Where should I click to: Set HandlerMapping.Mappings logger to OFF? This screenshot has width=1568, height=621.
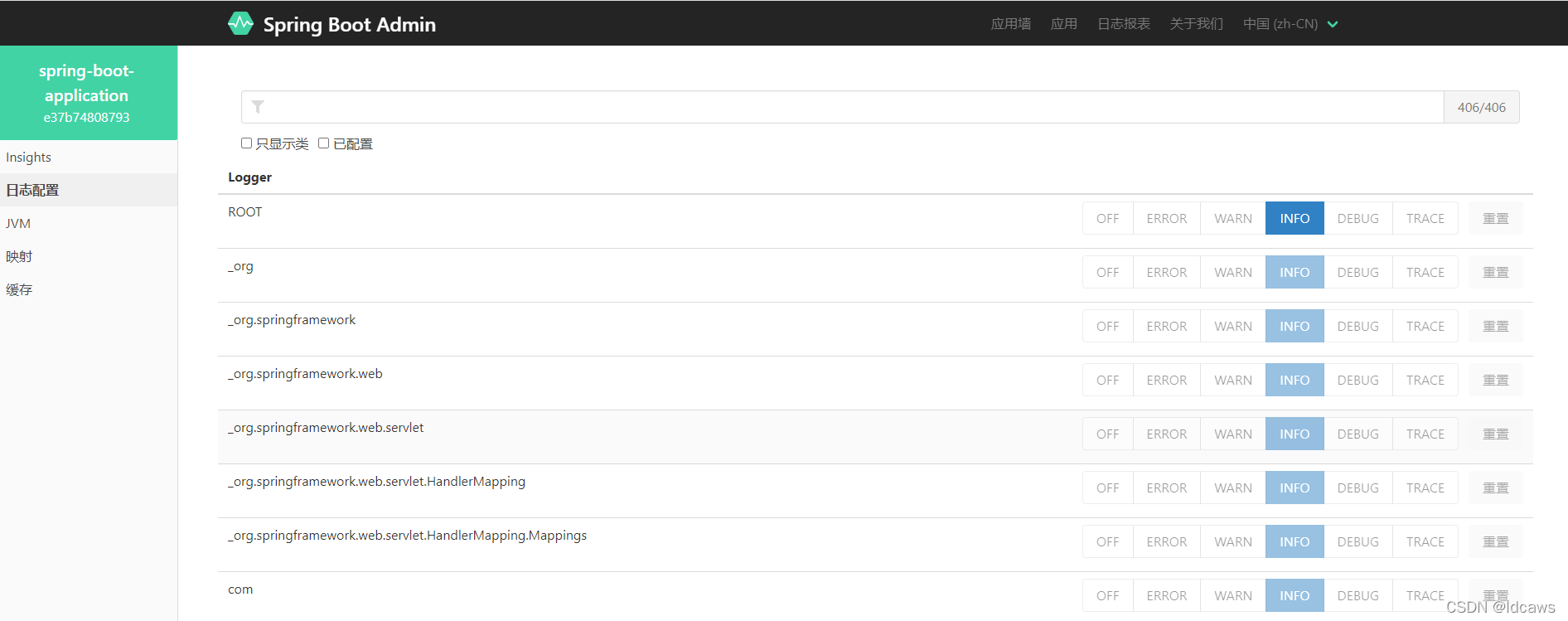[1107, 541]
